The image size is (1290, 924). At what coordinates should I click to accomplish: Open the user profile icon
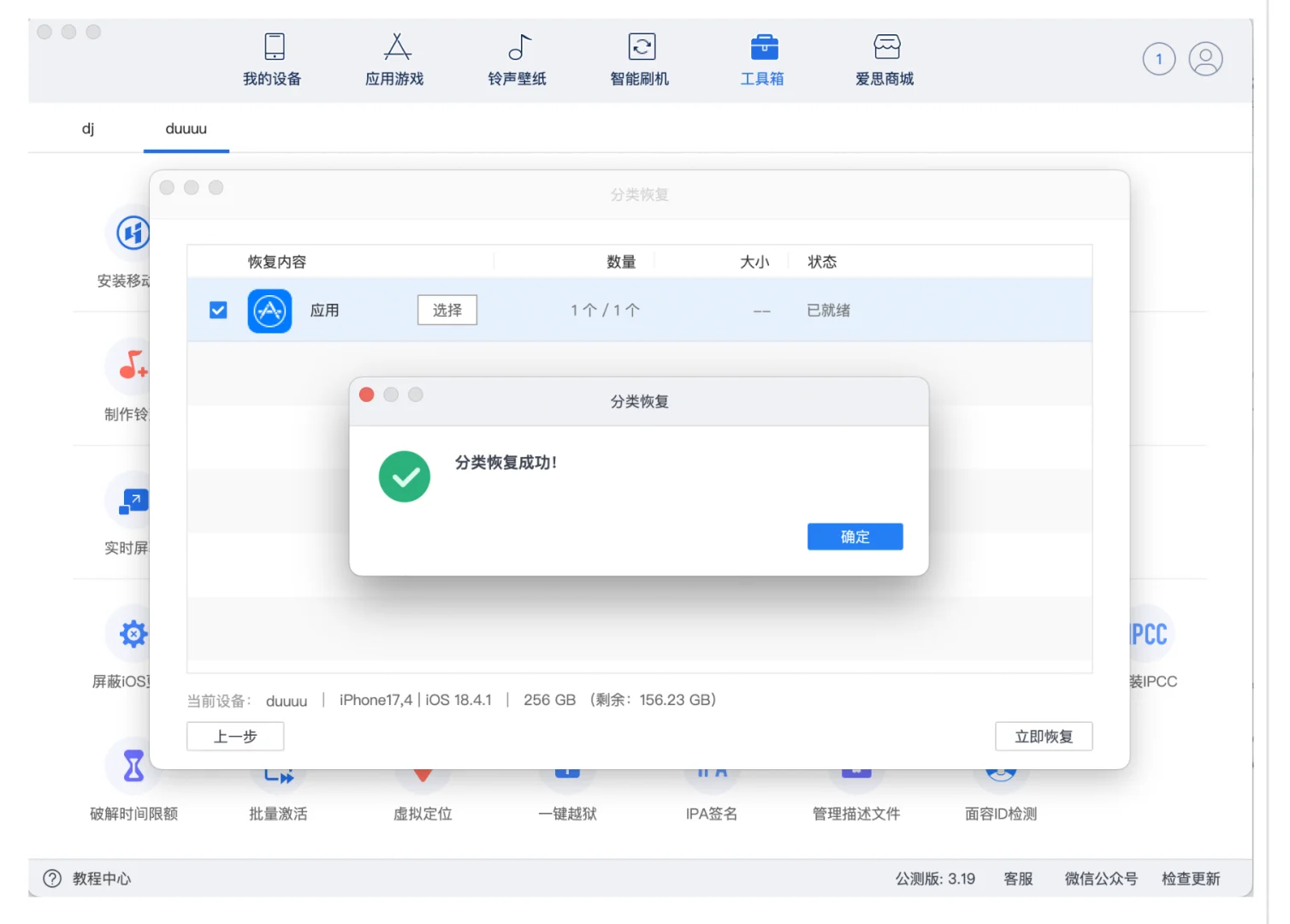coord(1206,58)
